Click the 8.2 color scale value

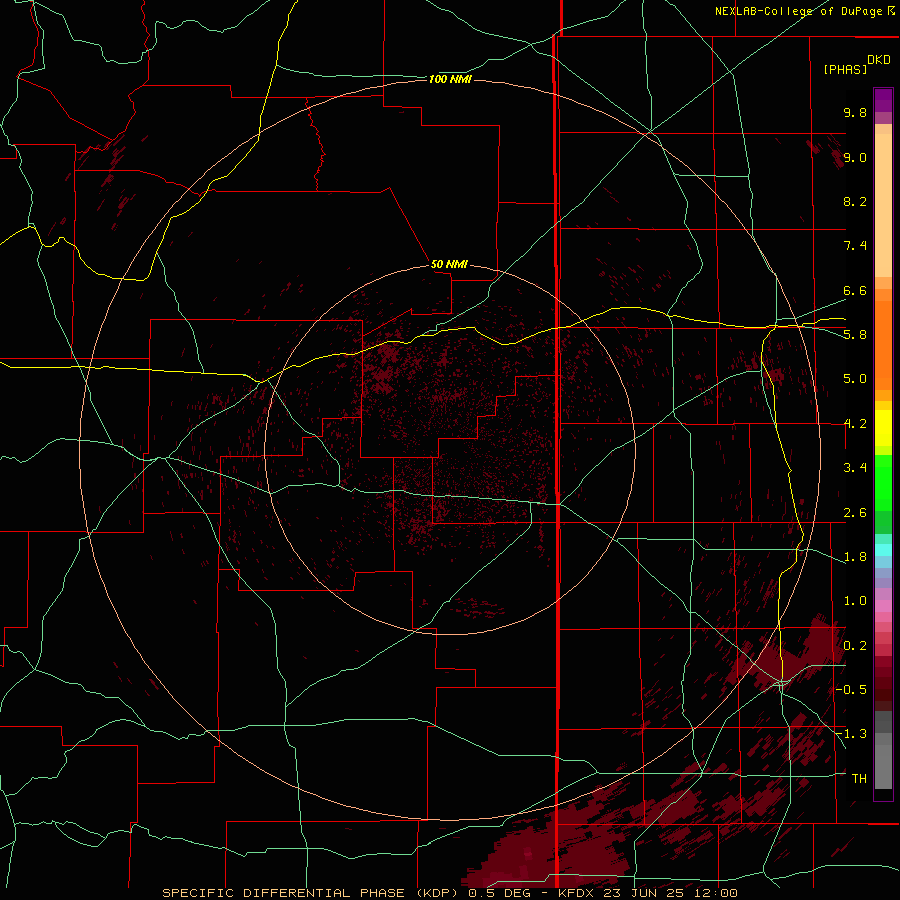coord(855,201)
